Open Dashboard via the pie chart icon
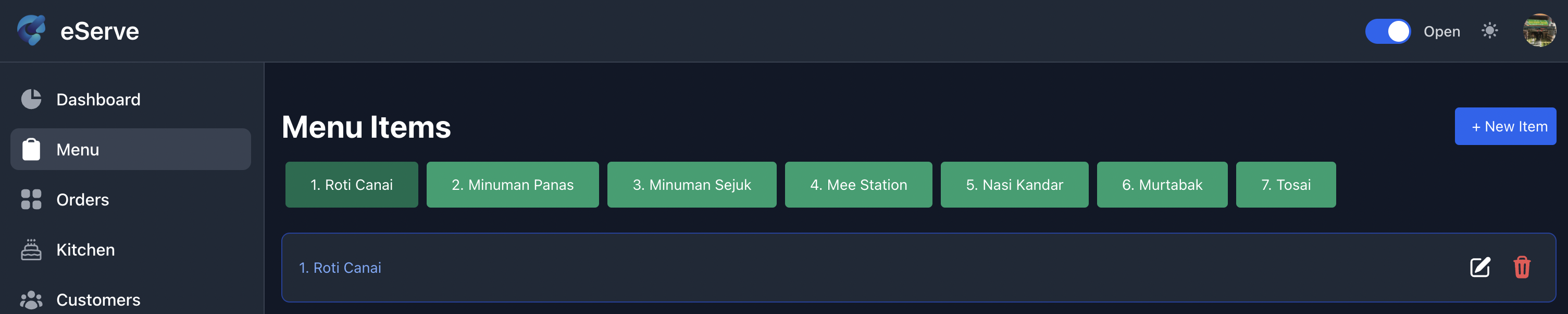1568x314 pixels. pos(31,99)
